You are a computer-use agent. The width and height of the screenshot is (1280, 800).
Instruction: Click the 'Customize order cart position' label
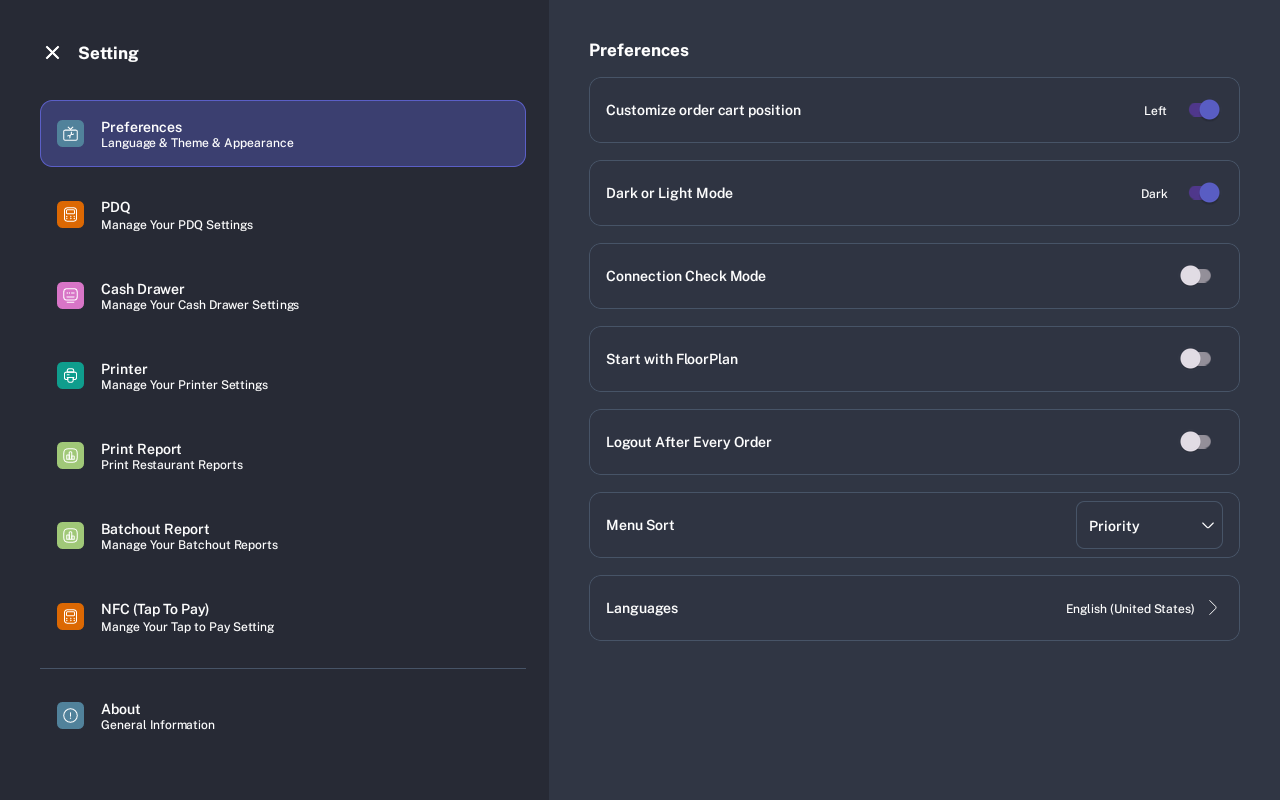tap(703, 110)
